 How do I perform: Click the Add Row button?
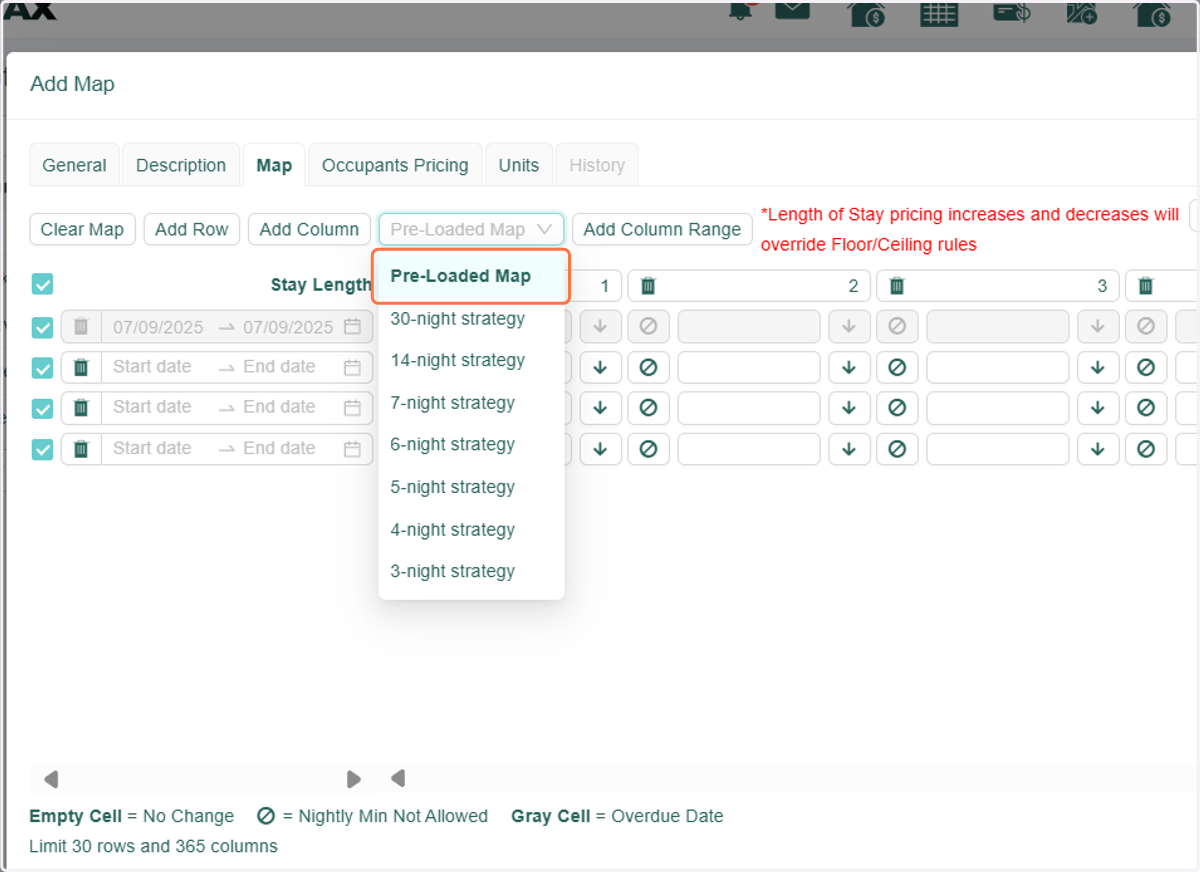[x=192, y=229]
